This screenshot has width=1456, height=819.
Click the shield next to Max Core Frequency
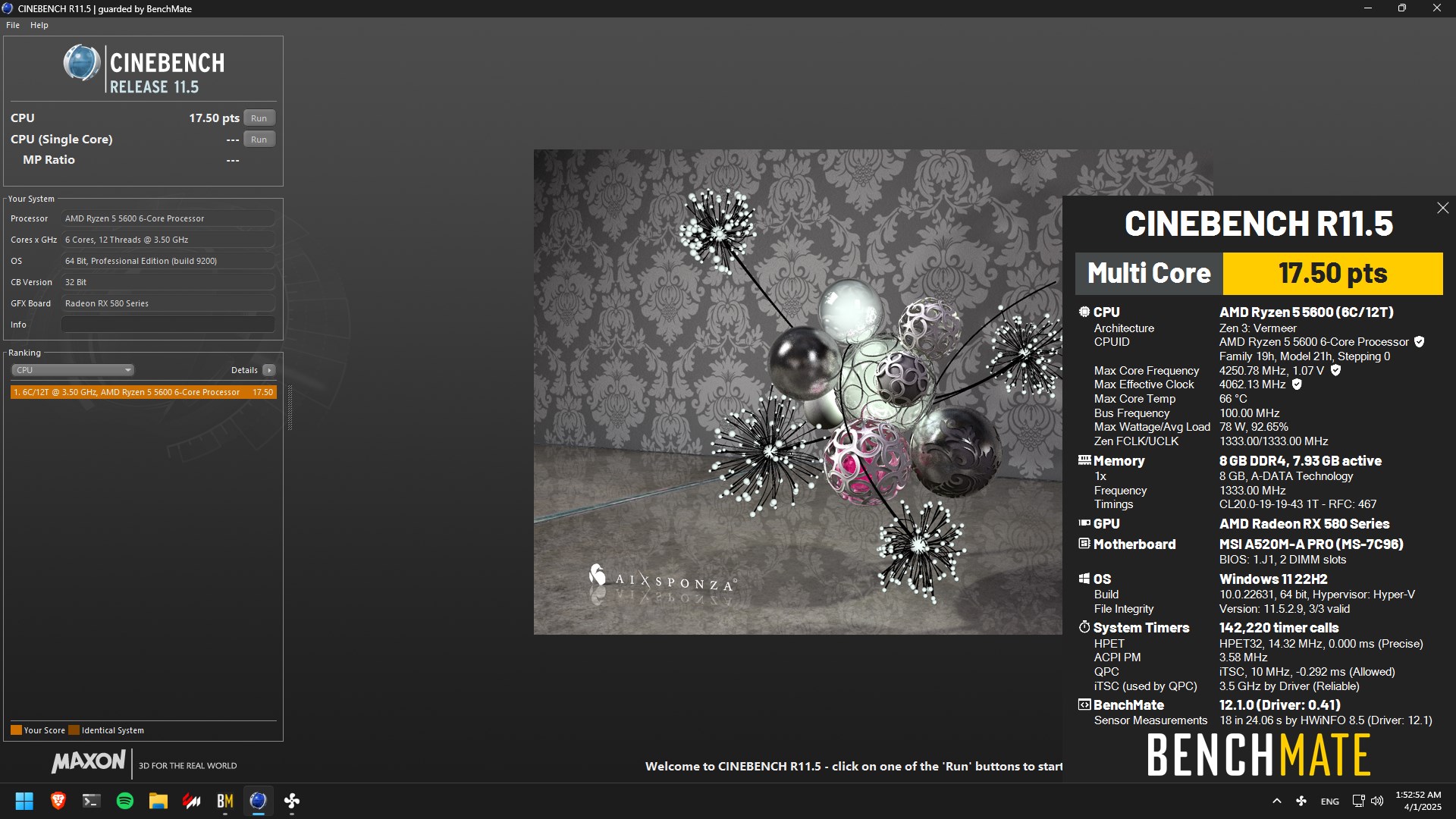[x=1335, y=371]
